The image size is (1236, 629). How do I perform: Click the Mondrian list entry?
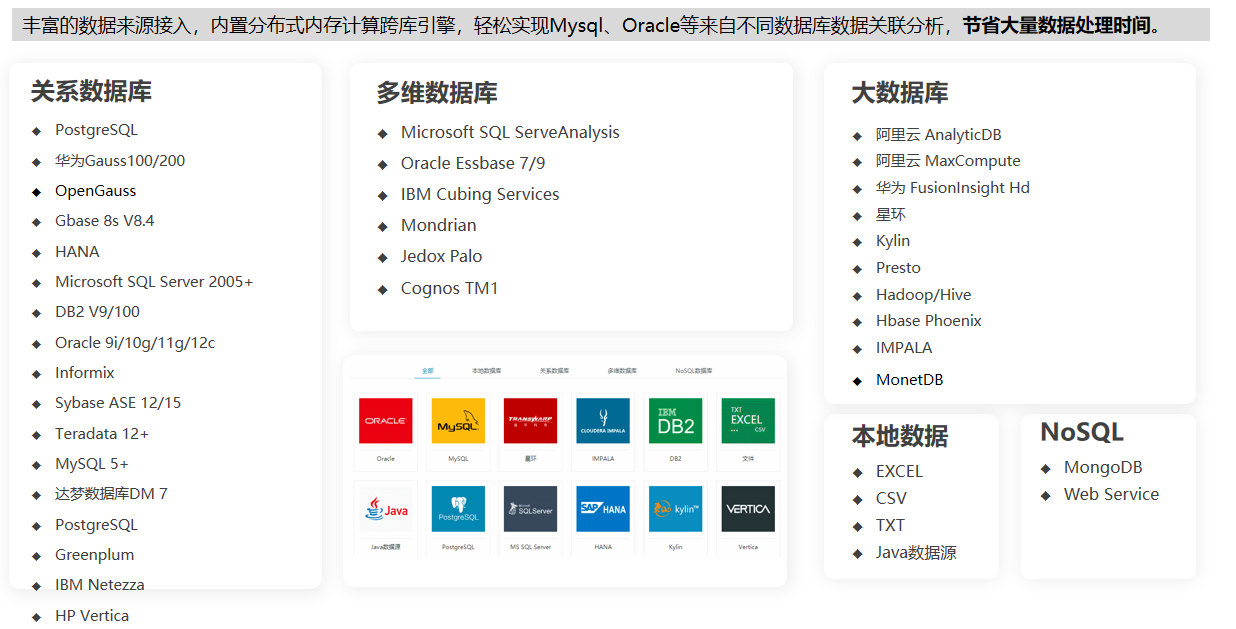pyautogui.click(x=439, y=226)
